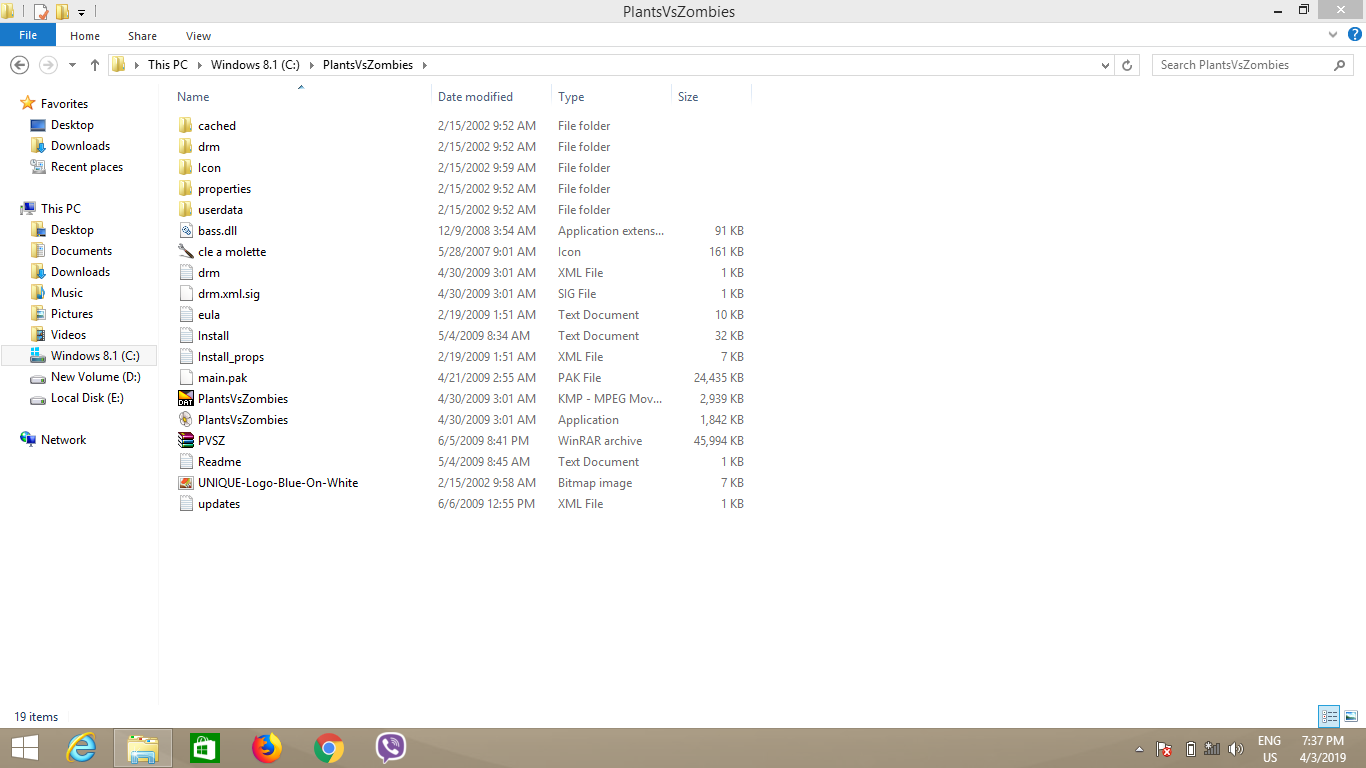Click the Windows Start button
The image size is (1366, 768).
tap(24, 748)
